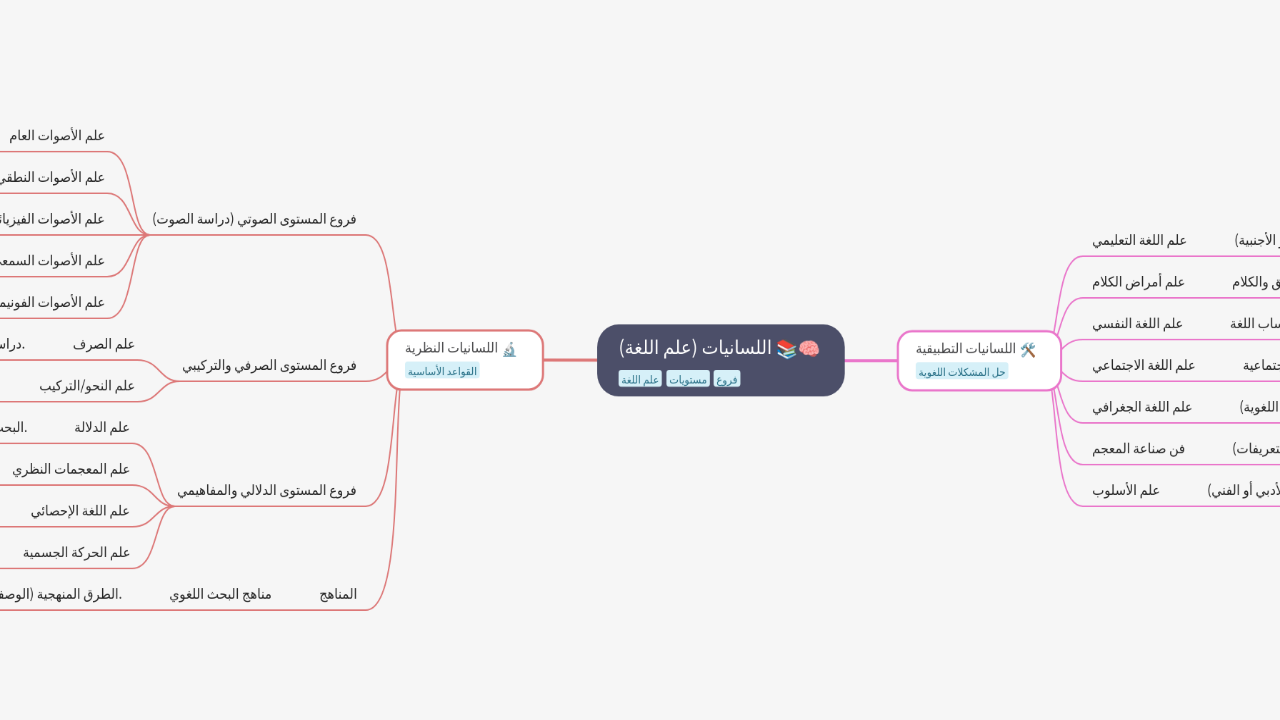This screenshot has width=1280, height=720.
Task: Click the مناهج البحث اللغوي node
Action: click(x=220, y=594)
